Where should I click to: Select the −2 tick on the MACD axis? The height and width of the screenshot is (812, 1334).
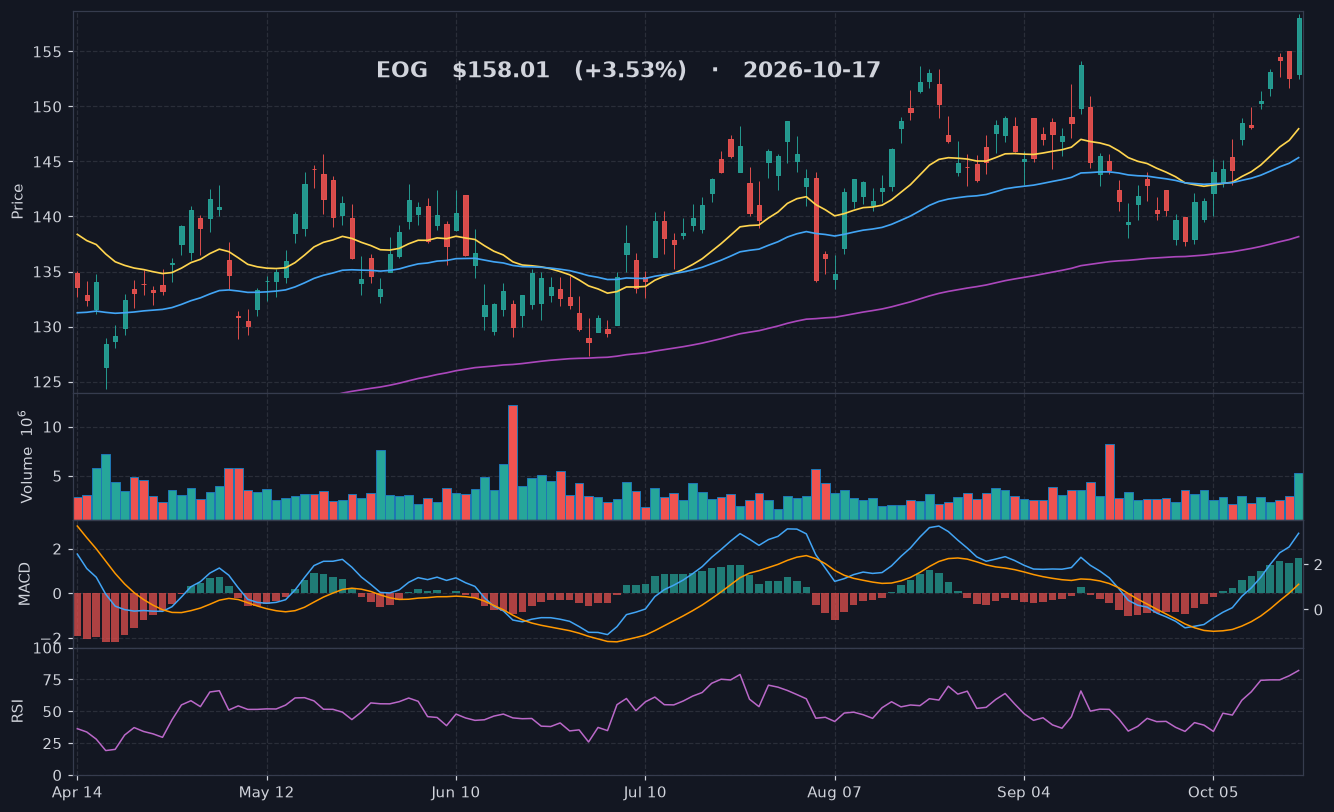53,638
